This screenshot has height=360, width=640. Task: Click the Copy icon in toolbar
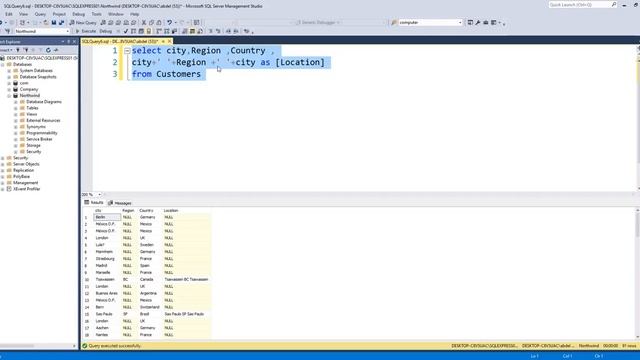pyautogui.click(x=151, y=22)
